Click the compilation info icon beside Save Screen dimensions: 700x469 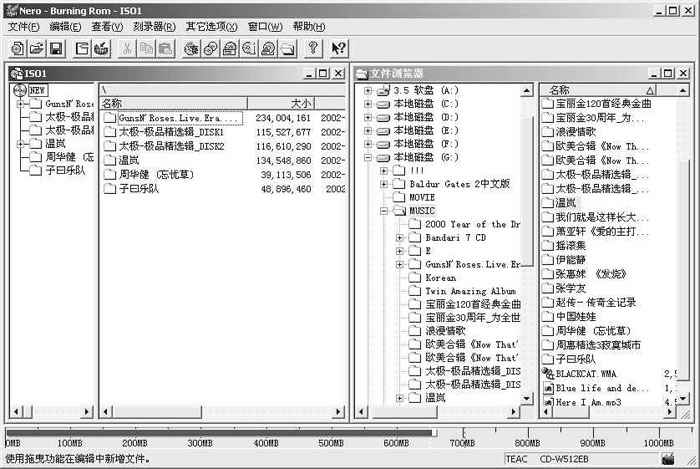click(x=82, y=48)
